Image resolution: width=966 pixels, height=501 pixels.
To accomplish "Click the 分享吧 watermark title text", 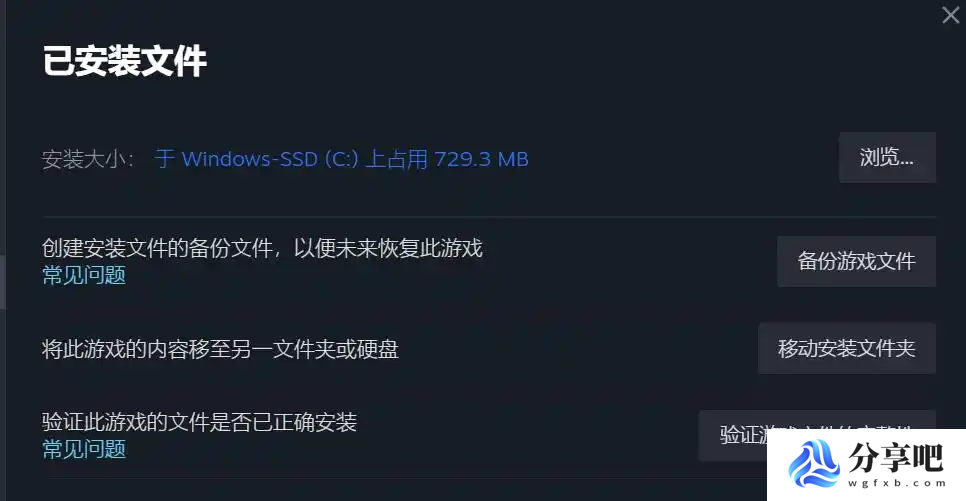I will (x=896, y=457).
